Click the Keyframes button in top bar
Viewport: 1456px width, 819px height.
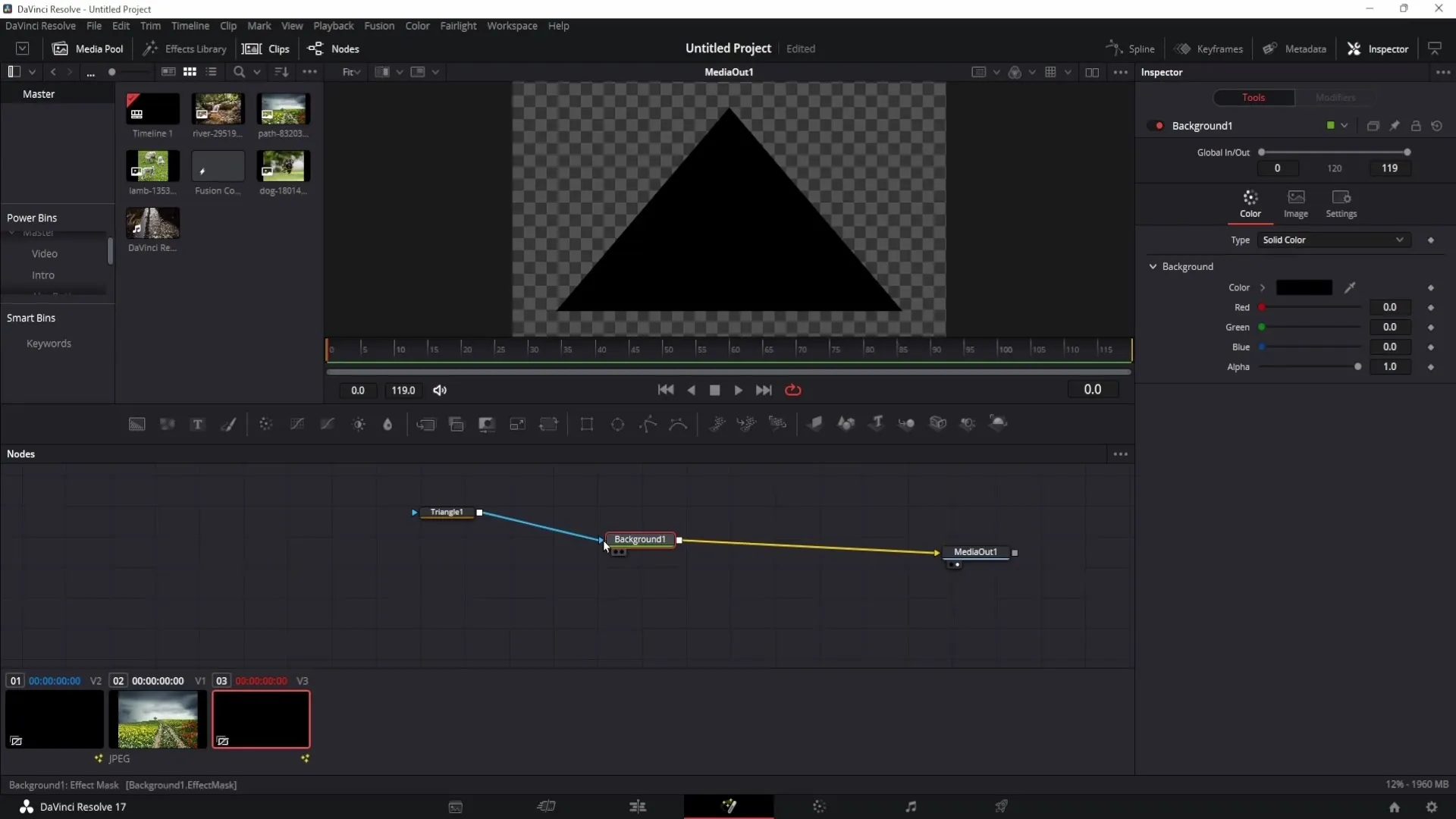click(x=1211, y=48)
